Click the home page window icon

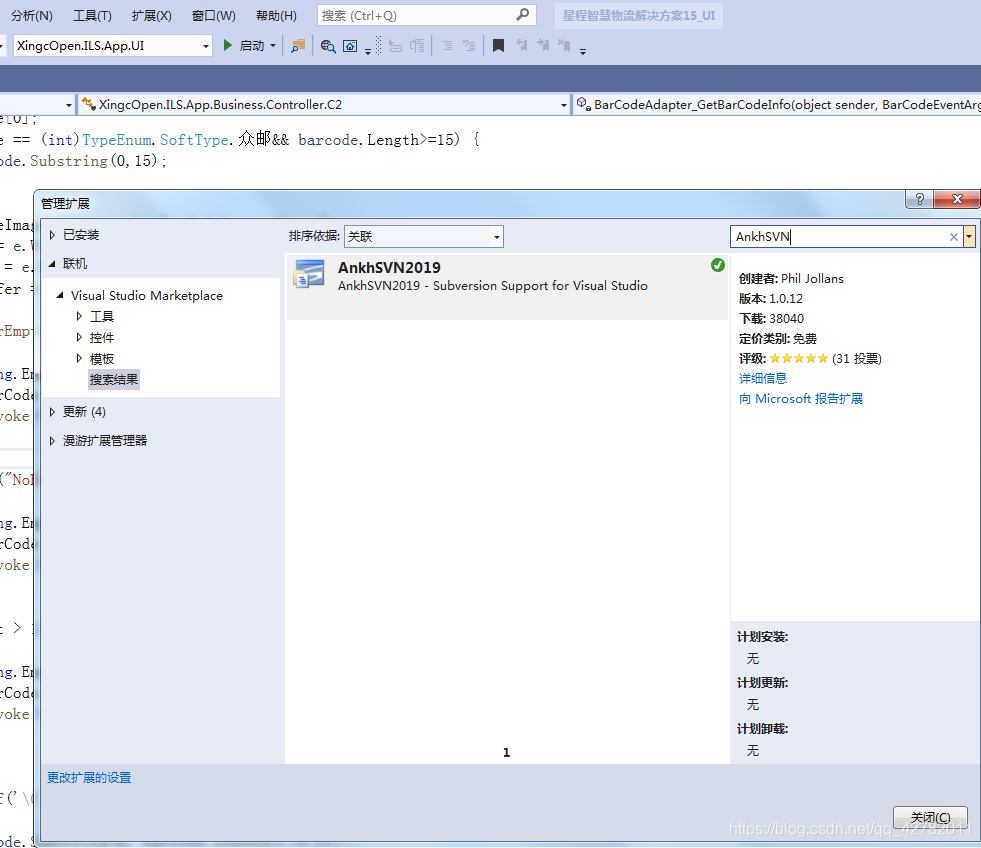[350, 46]
